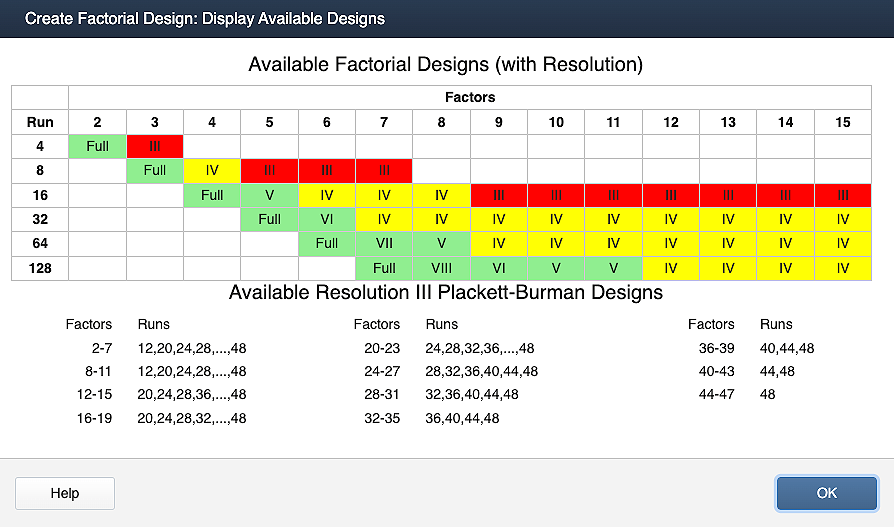The width and height of the screenshot is (894, 527).
Task: Select the green VIII resolution cell
Action: pyautogui.click(x=442, y=268)
